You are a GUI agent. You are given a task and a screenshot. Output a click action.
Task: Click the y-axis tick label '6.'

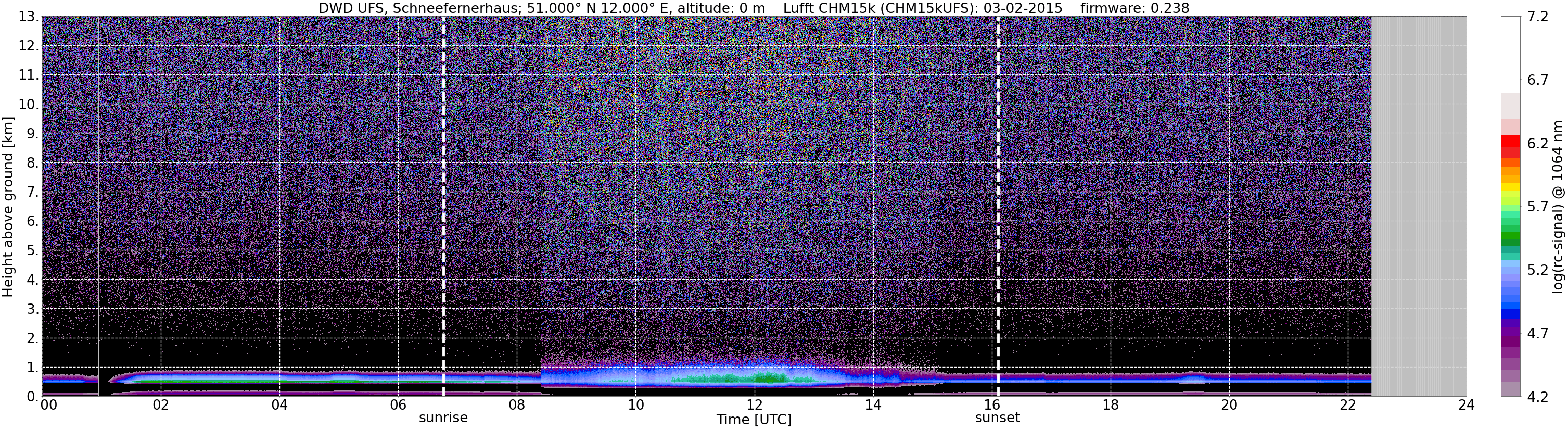(33, 222)
